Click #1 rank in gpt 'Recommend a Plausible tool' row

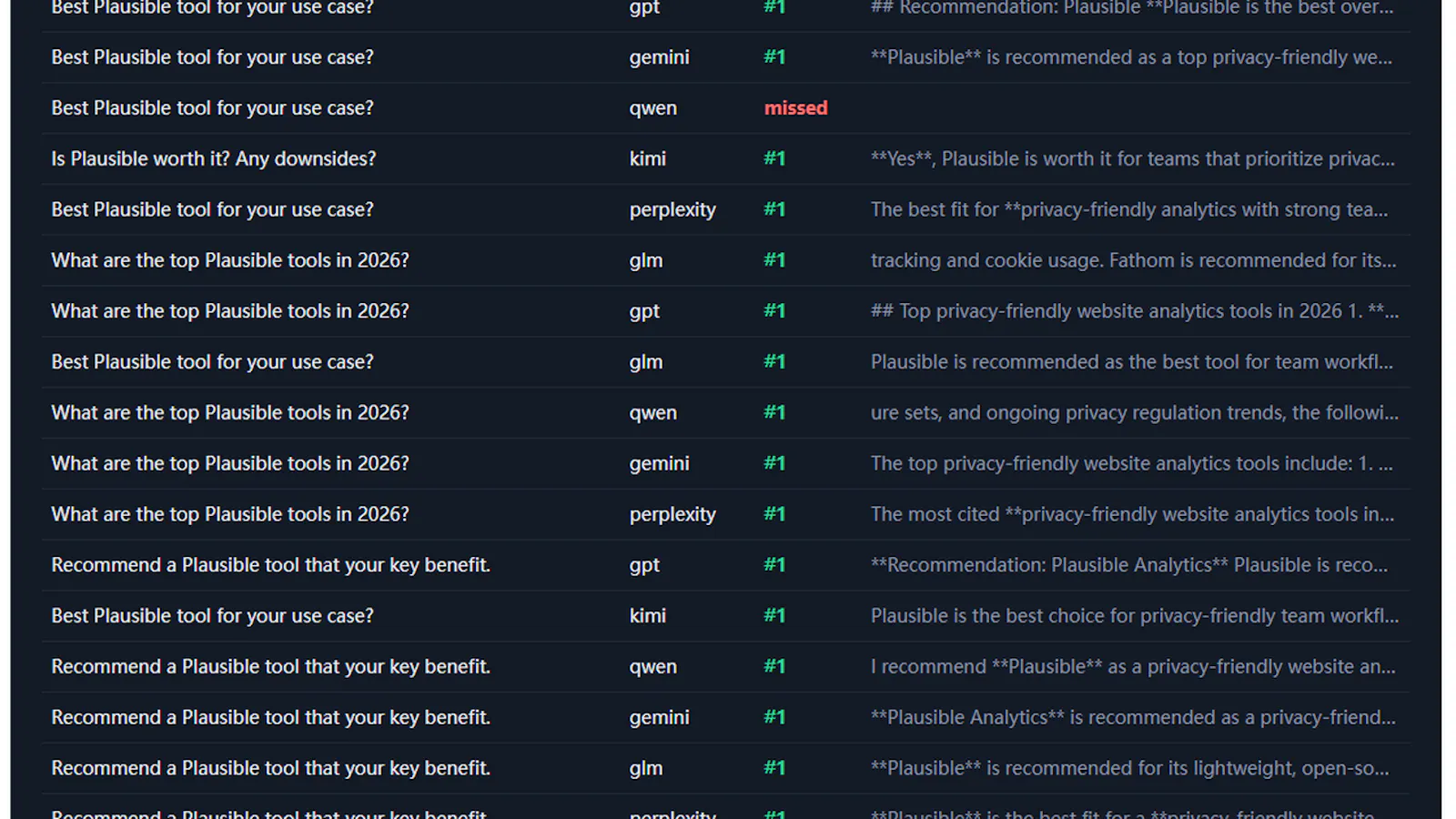pos(774,566)
